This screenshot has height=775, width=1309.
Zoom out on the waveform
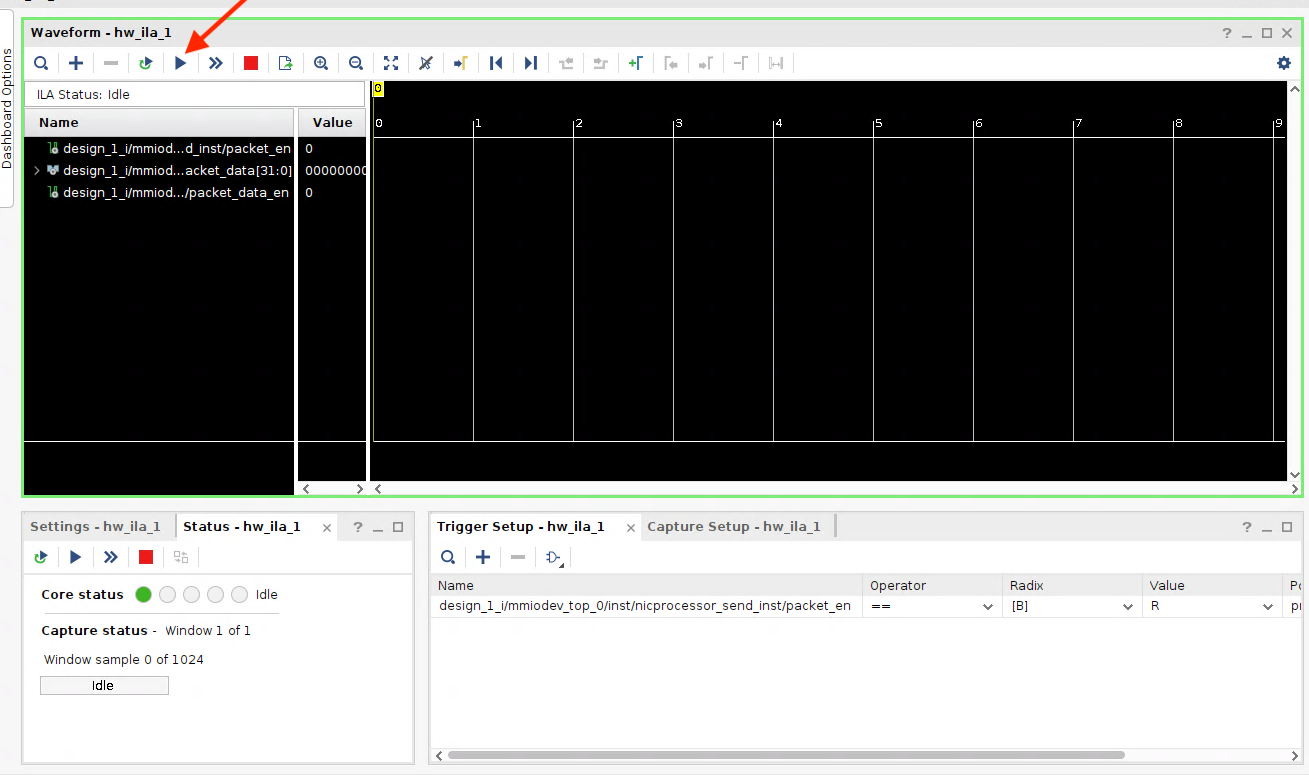[x=356, y=63]
